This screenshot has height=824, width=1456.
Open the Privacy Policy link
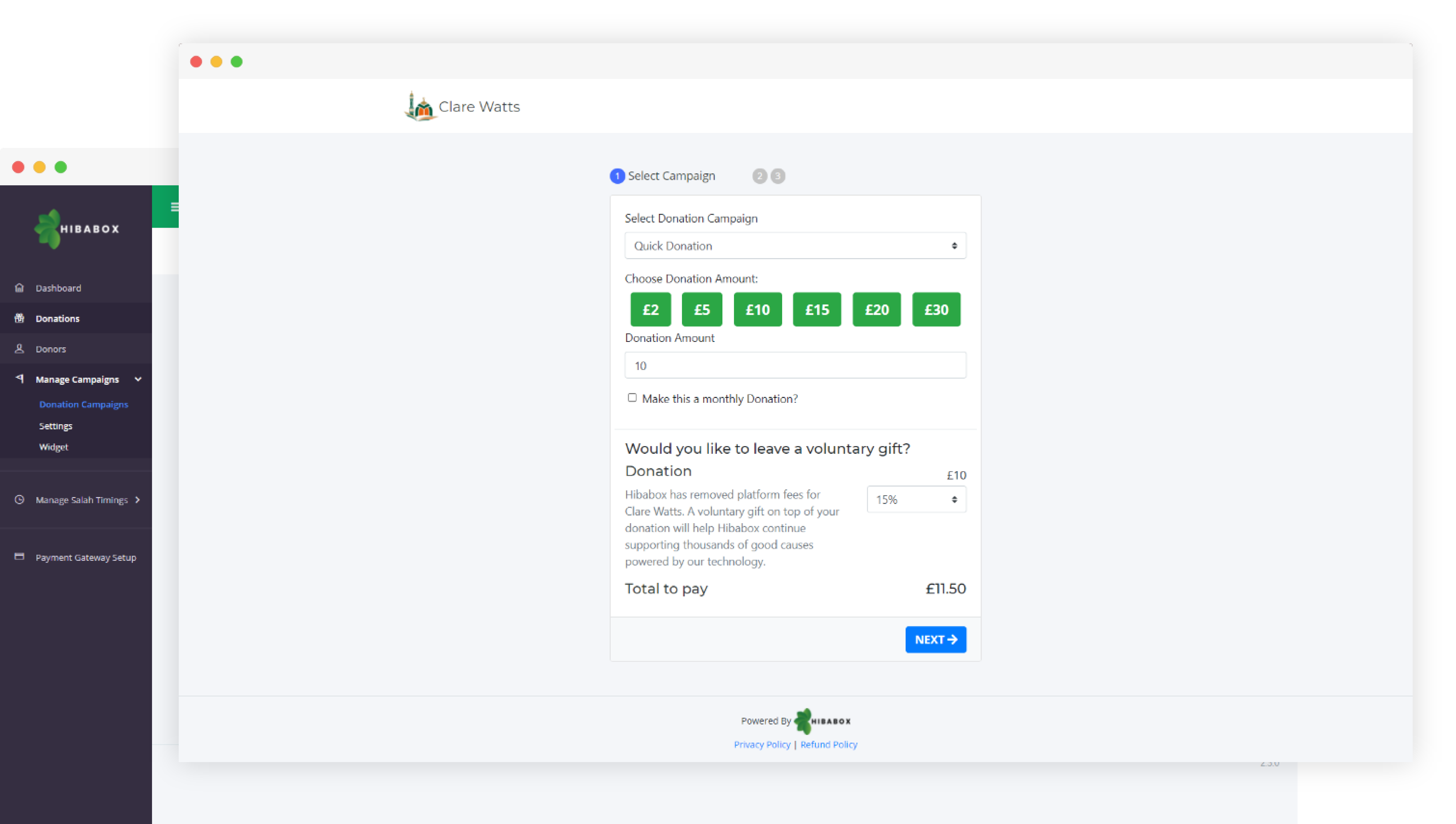pos(762,745)
